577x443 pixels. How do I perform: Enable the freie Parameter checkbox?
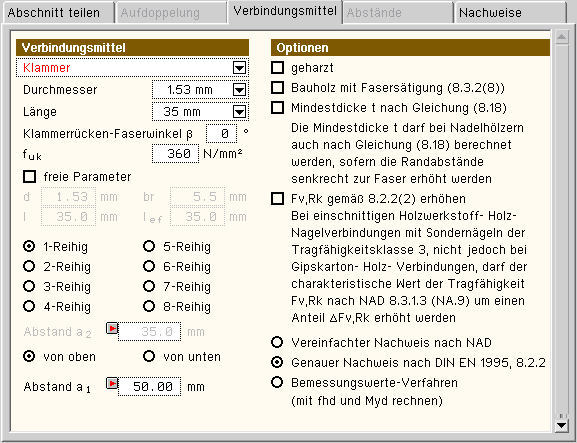pos(29,177)
